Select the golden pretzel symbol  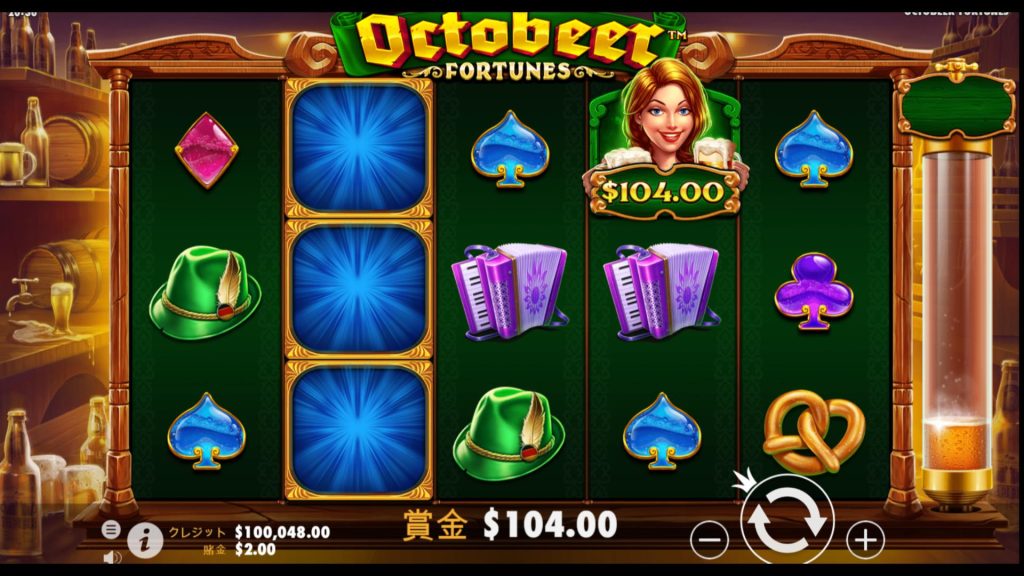814,431
